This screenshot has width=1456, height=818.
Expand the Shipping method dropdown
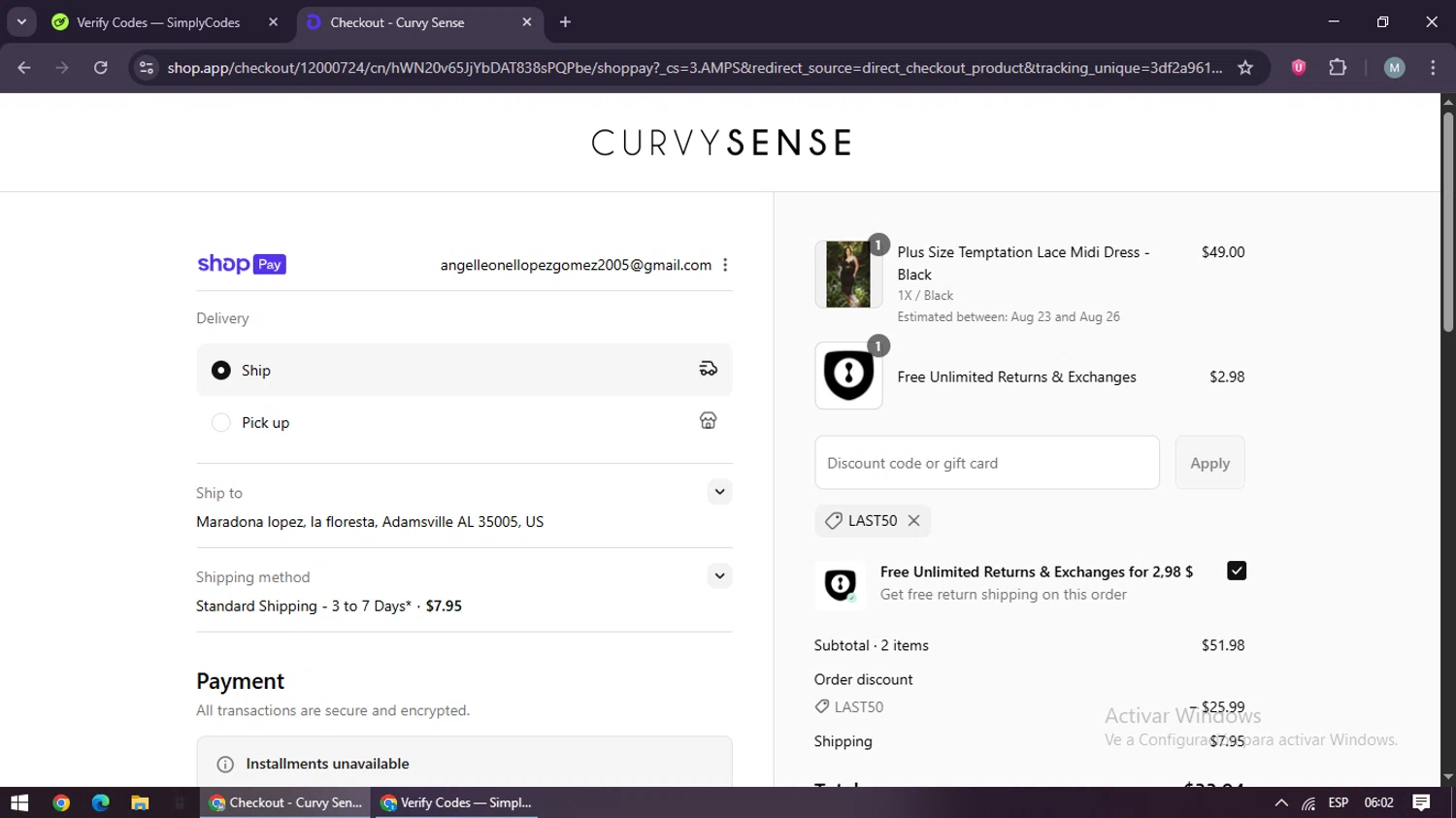(719, 575)
